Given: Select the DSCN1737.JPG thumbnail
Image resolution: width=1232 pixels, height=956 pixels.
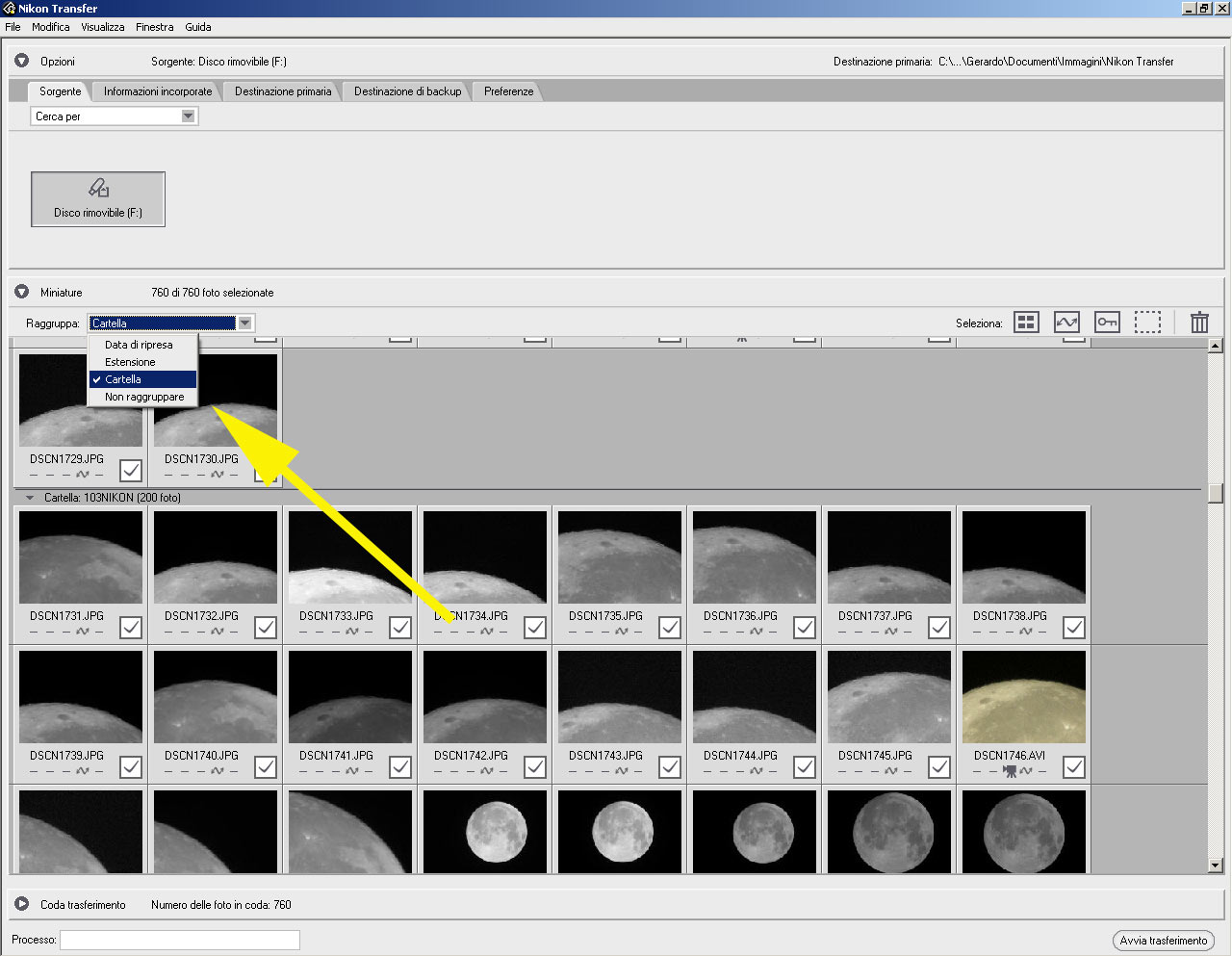Looking at the screenshot, I should [889, 557].
